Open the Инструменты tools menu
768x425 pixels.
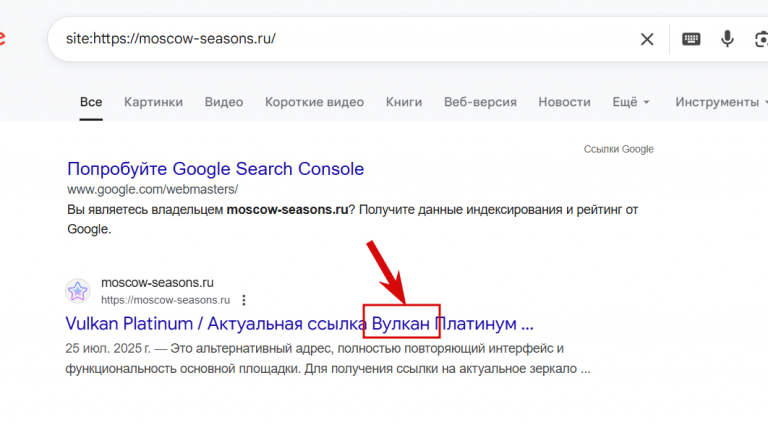click(720, 102)
